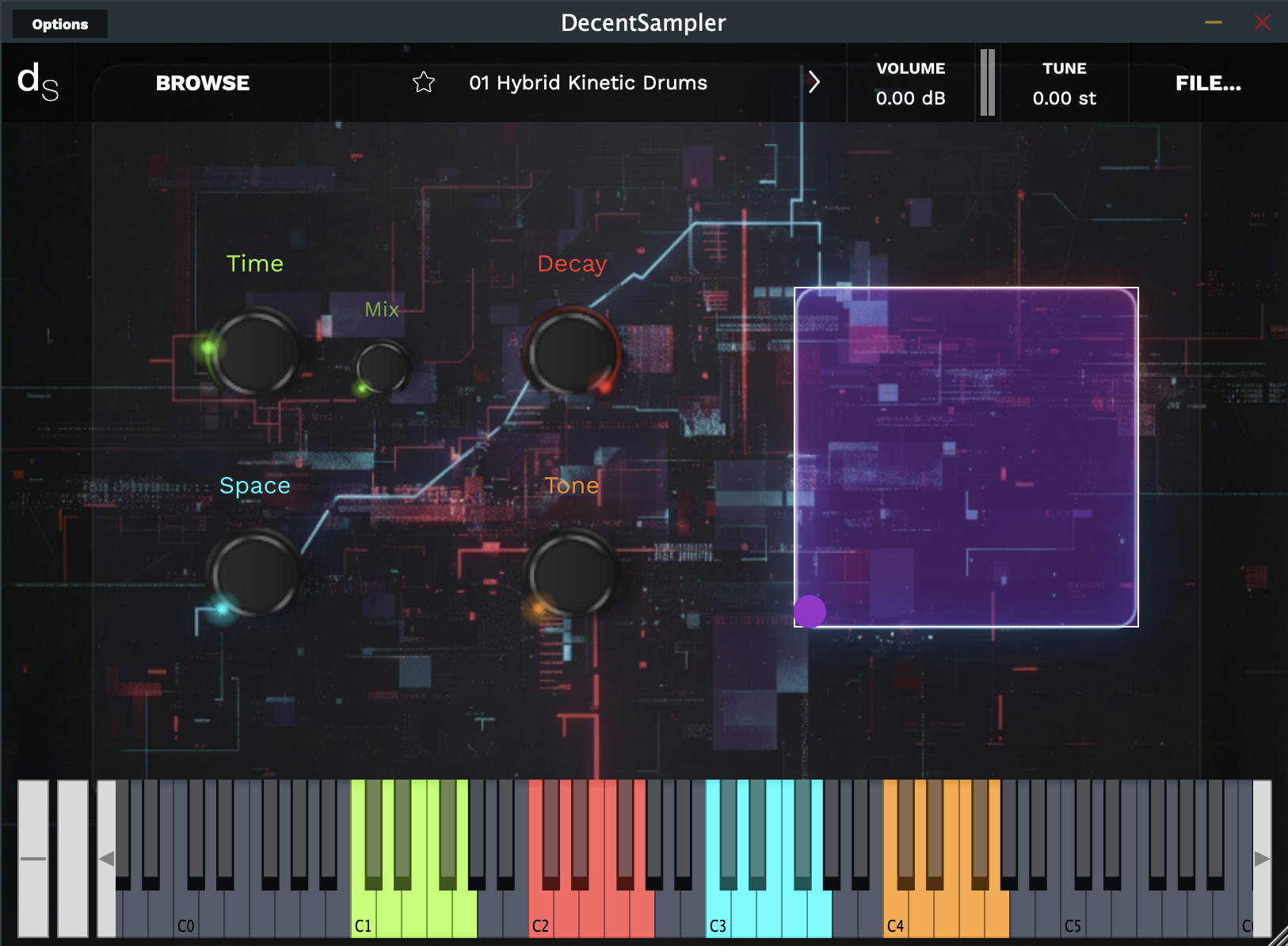Click the output level meter
The width and height of the screenshot is (1288, 946).
(988, 82)
